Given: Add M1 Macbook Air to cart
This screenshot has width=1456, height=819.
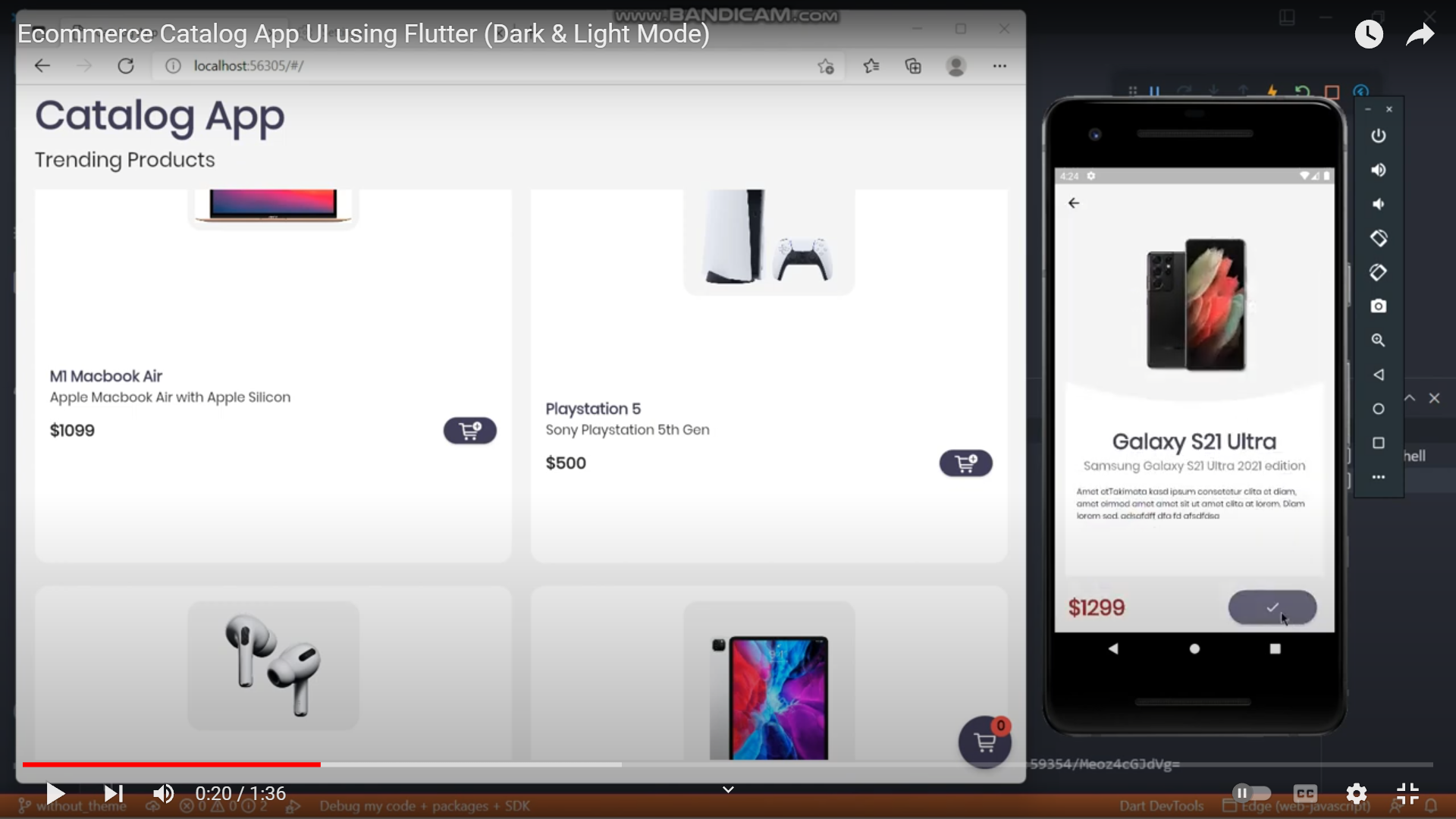Looking at the screenshot, I should click(470, 431).
